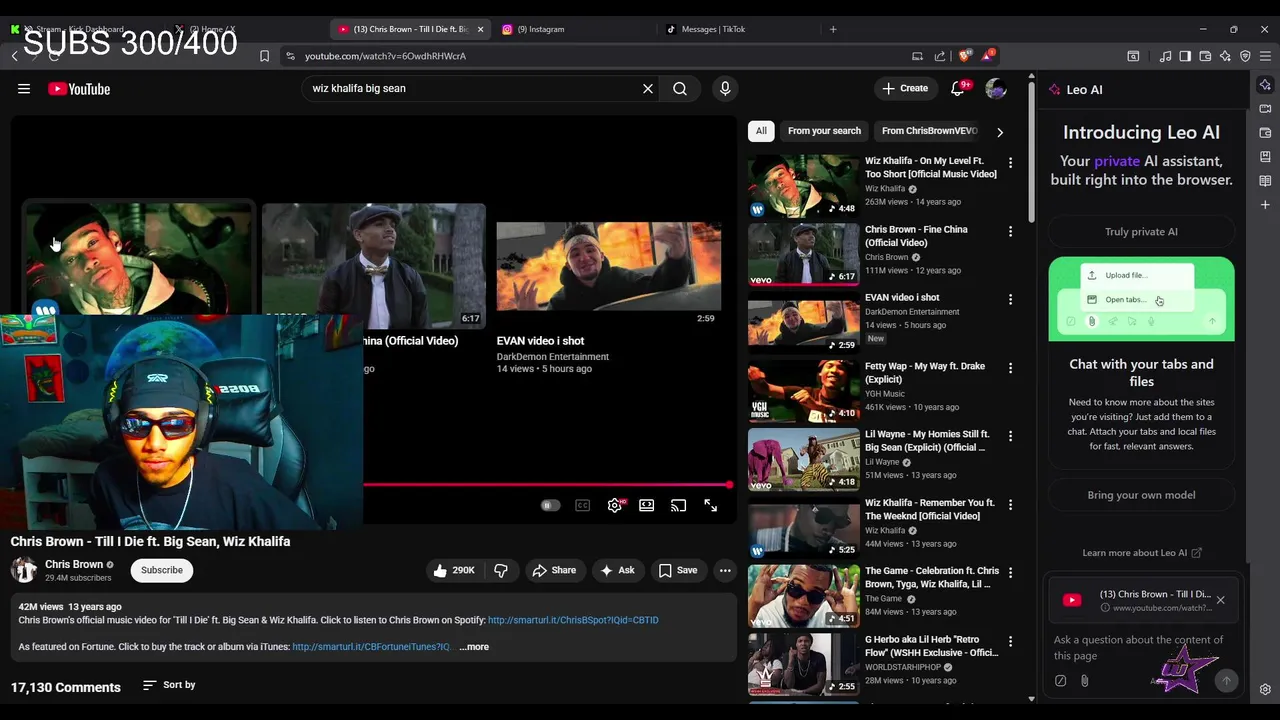This screenshot has height=720, width=1280.
Task: Open the player settings gear
Action: 615,506
